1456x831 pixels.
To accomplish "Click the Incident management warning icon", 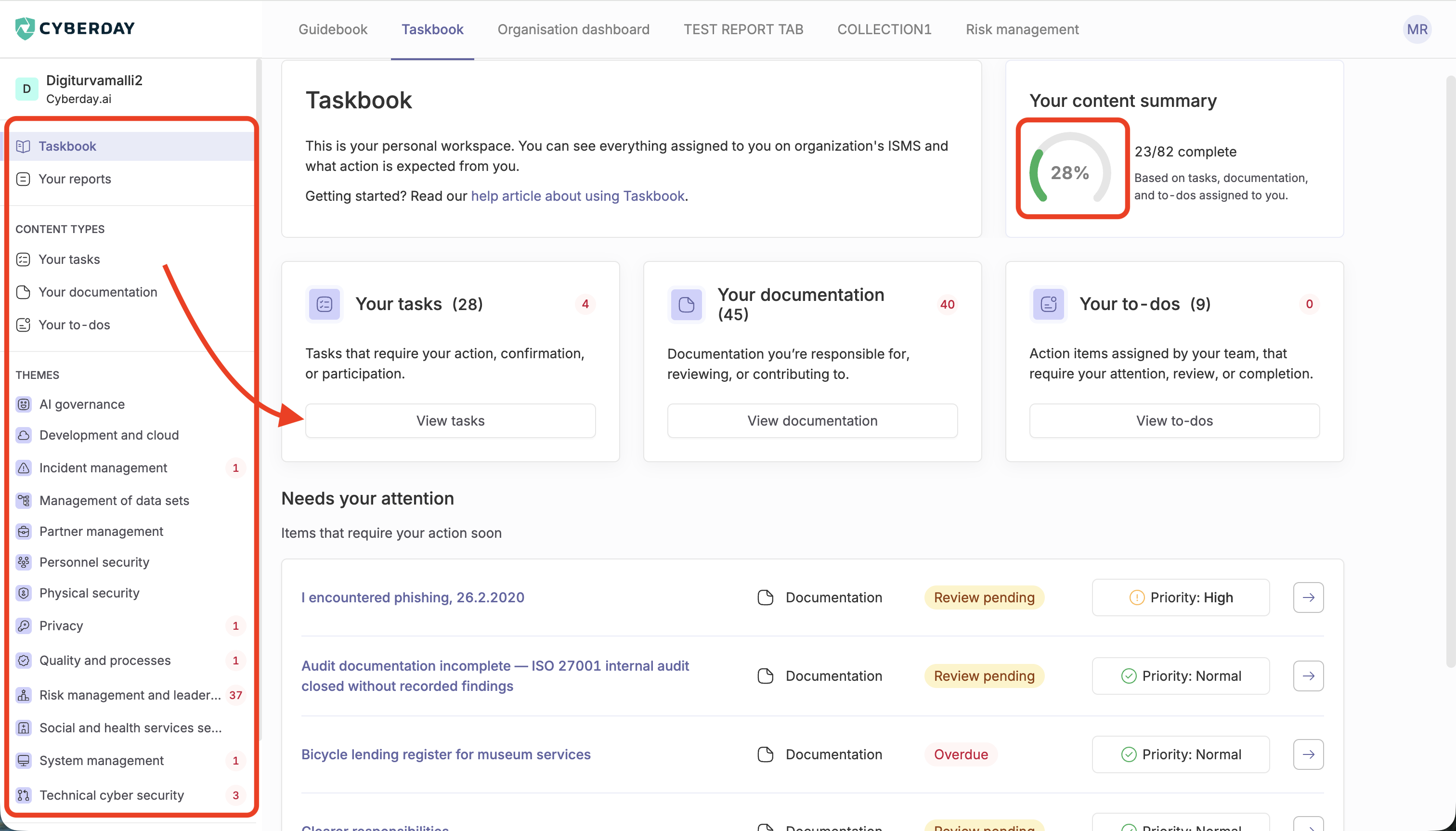I will 24,468.
